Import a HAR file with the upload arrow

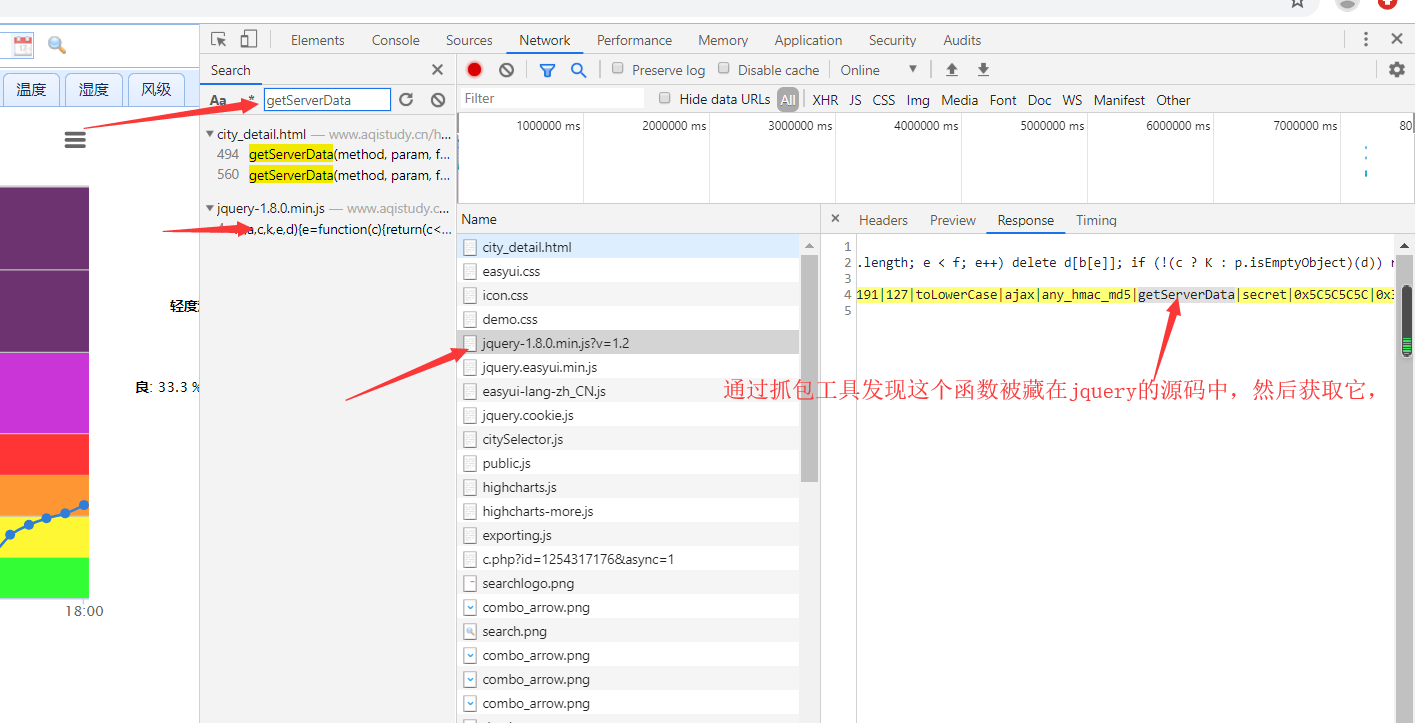tap(952, 70)
